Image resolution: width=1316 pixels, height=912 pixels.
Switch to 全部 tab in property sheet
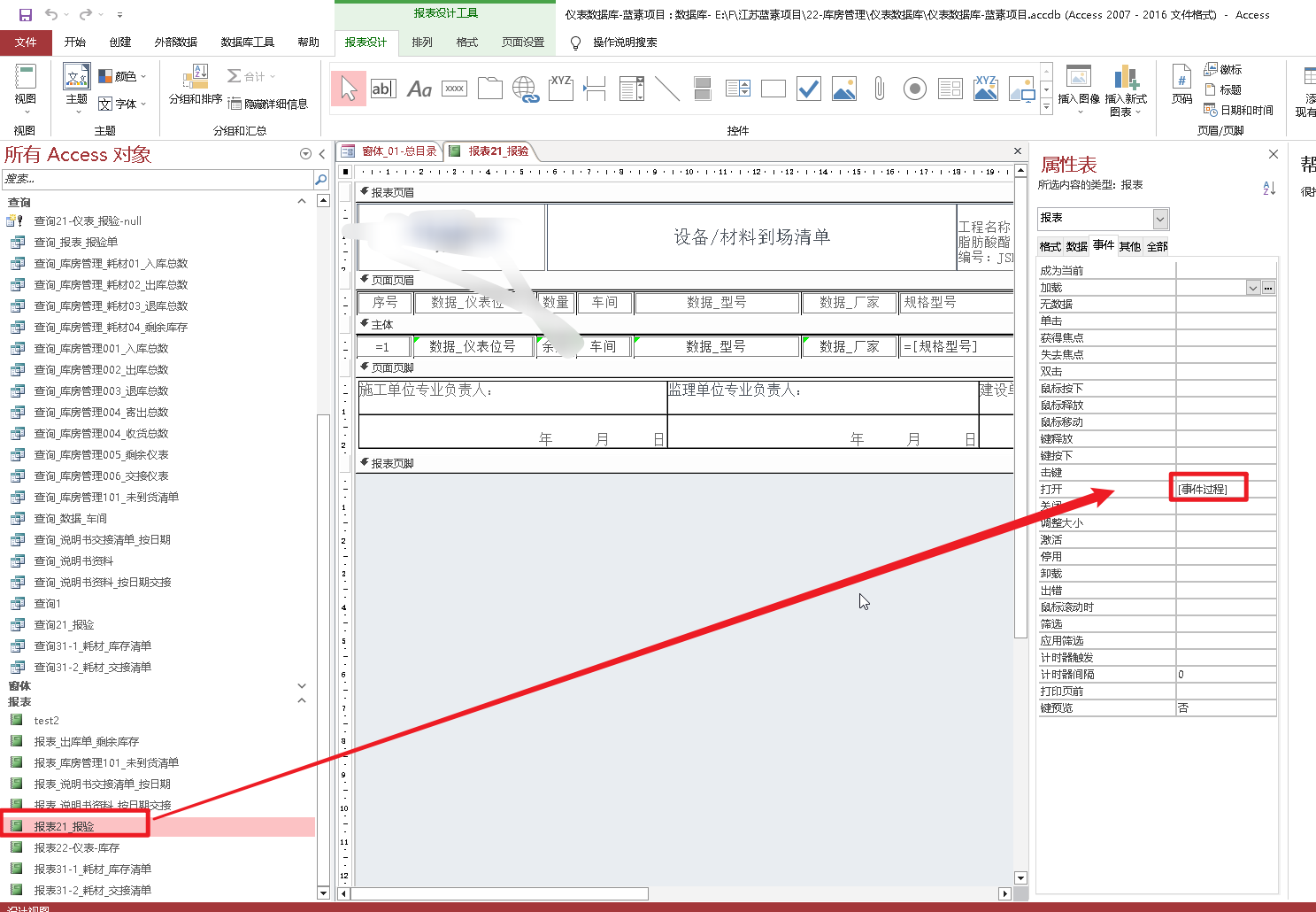[1158, 246]
